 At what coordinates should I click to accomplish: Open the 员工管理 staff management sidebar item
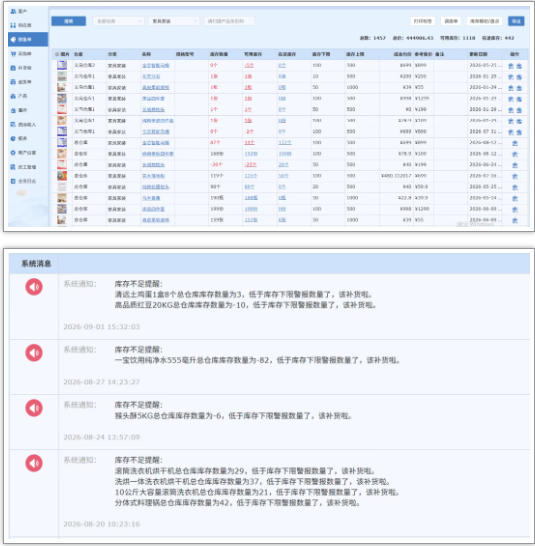(x=23, y=167)
